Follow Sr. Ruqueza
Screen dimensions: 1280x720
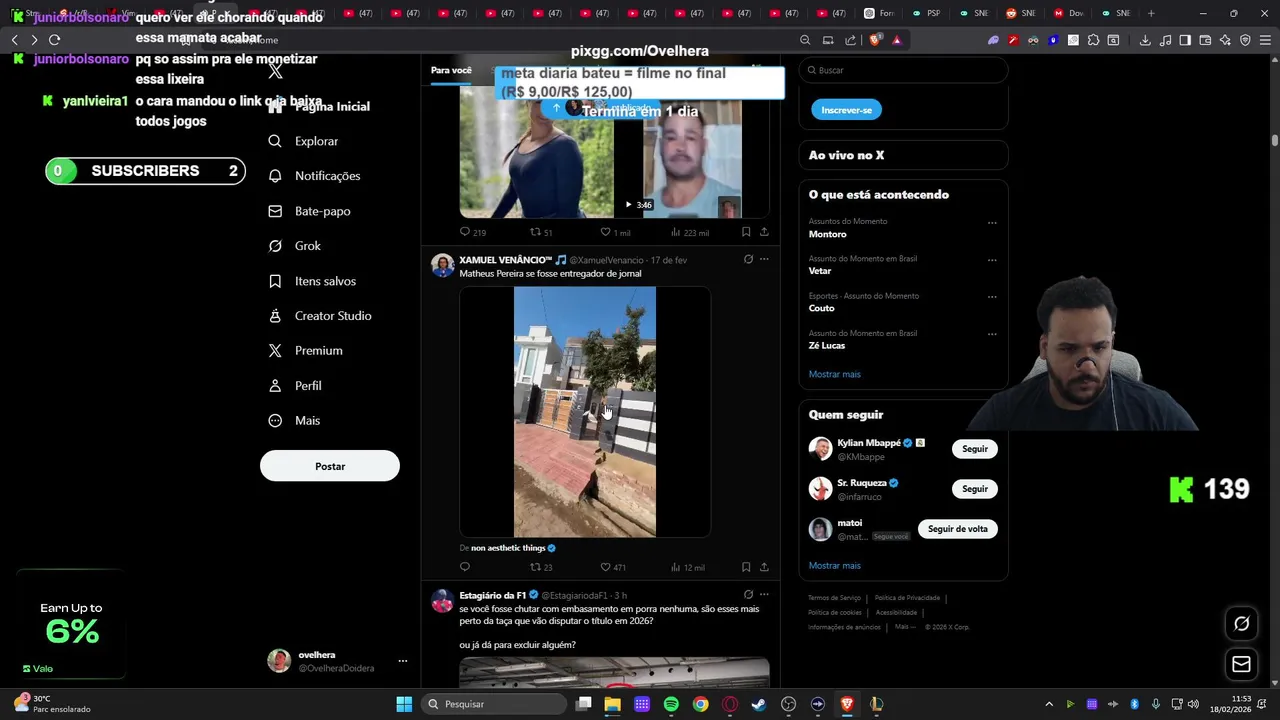point(975,489)
